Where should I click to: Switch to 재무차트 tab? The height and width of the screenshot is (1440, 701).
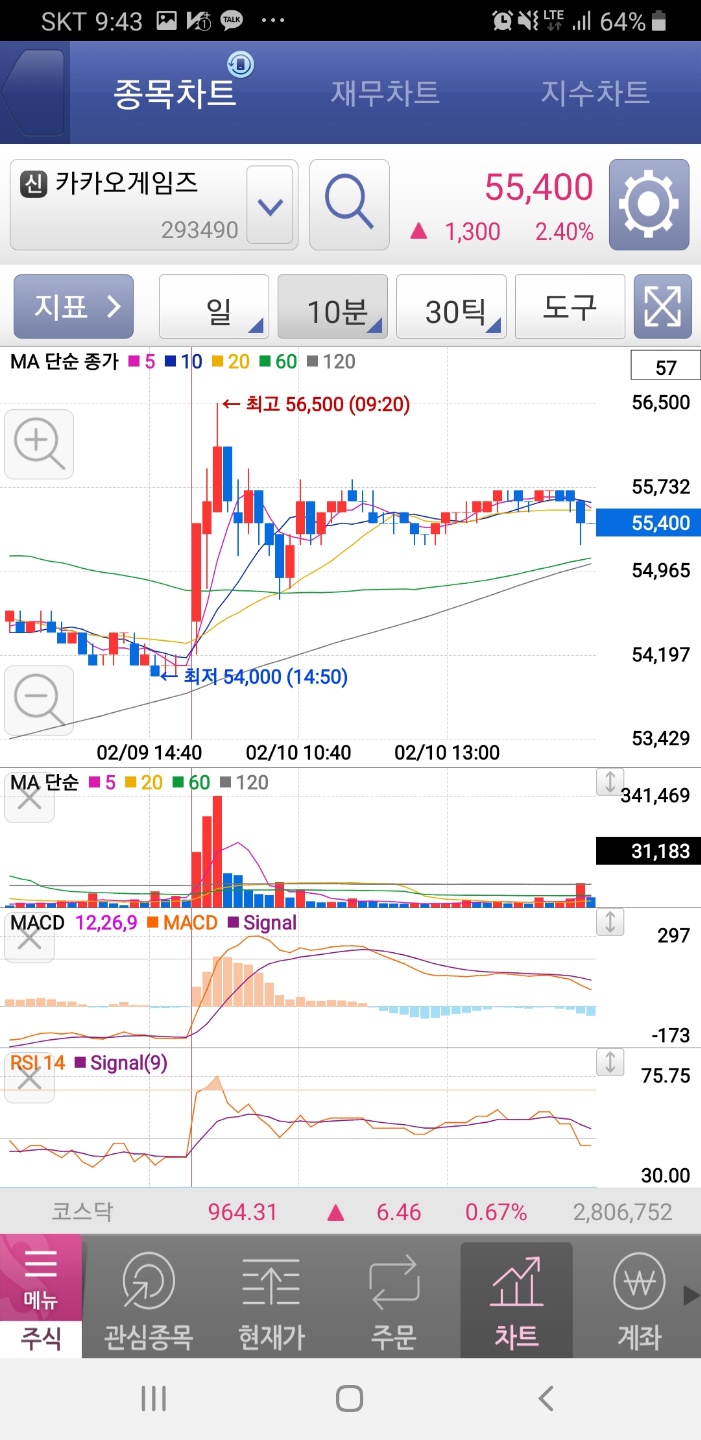385,93
